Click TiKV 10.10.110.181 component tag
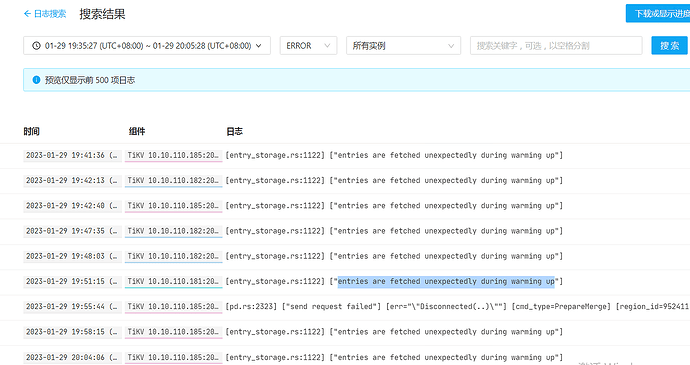Viewport: 690px width, 365px height. 173,281
